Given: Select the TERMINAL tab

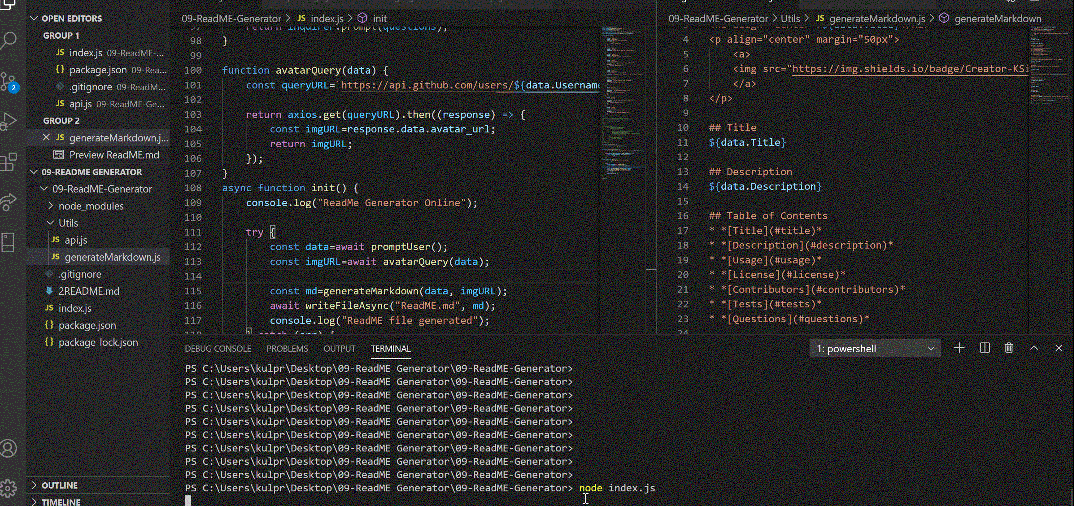Looking at the screenshot, I should (x=390, y=349).
